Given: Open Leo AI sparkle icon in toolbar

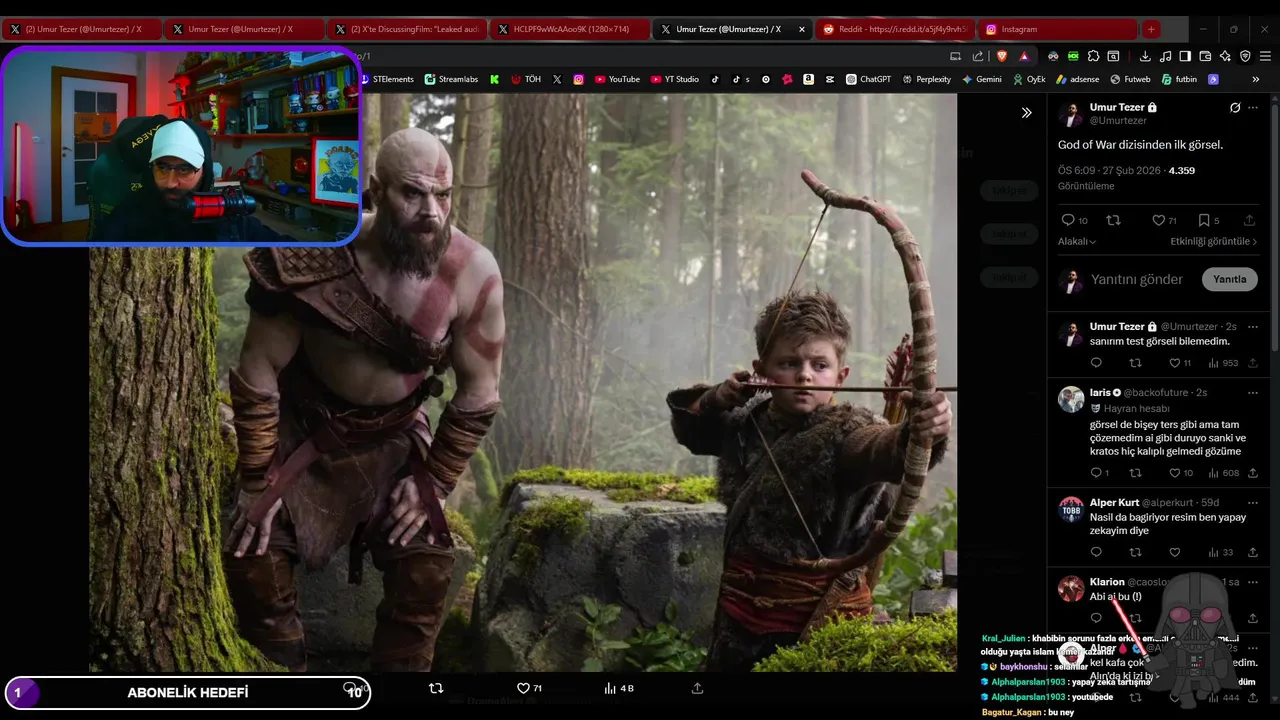Looking at the screenshot, I should point(1225,56).
